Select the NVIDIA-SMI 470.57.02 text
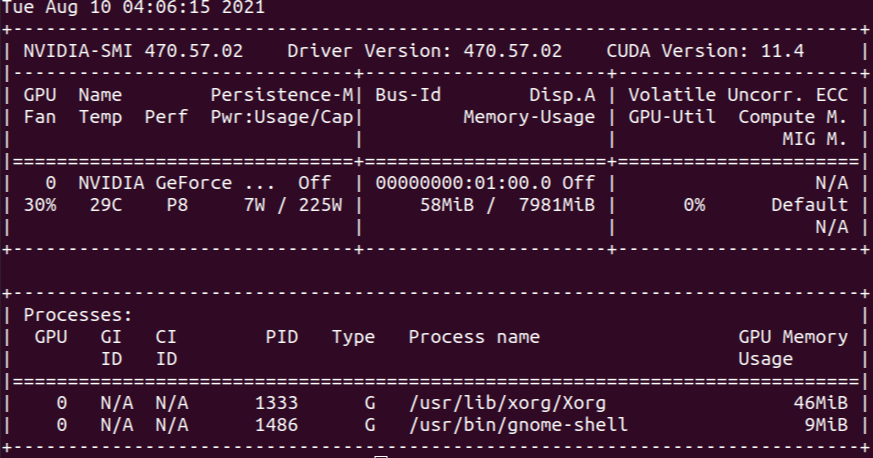The image size is (873, 458). click(133, 51)
